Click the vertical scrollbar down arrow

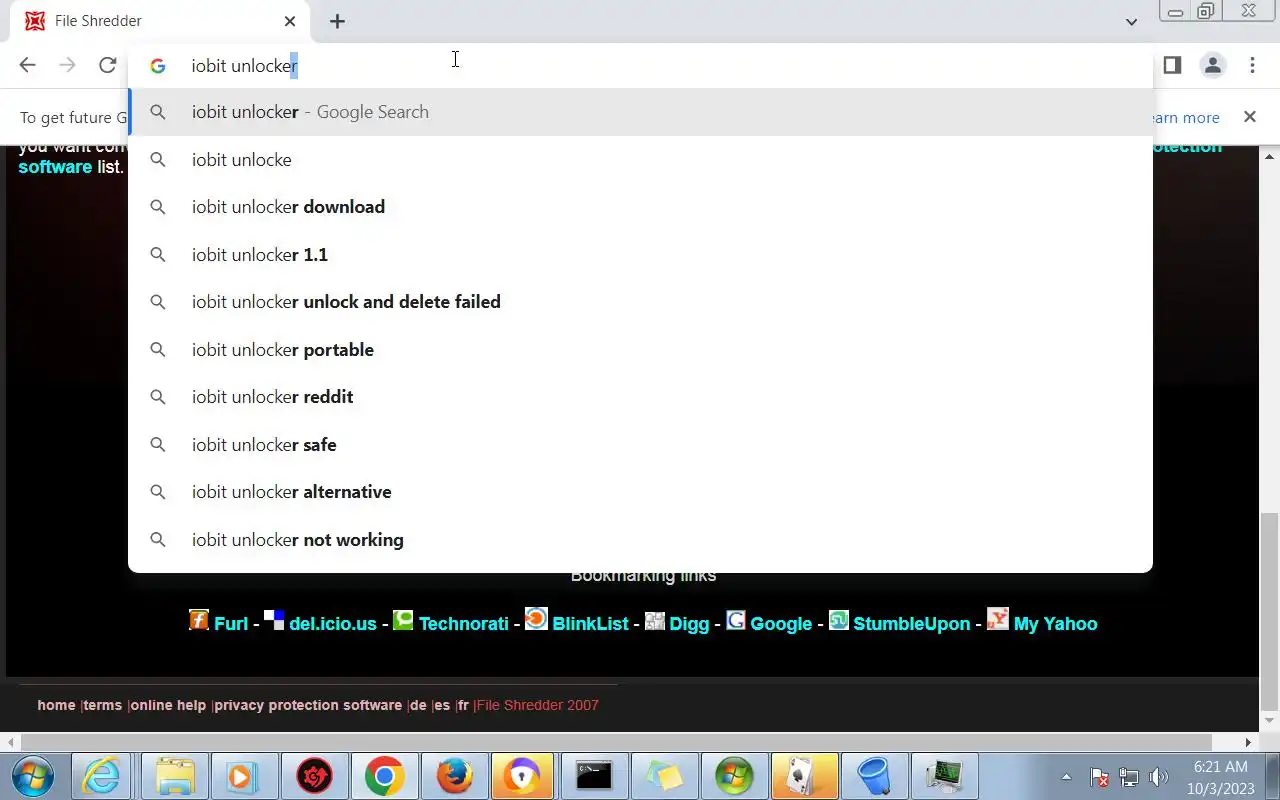point(1269,720)
